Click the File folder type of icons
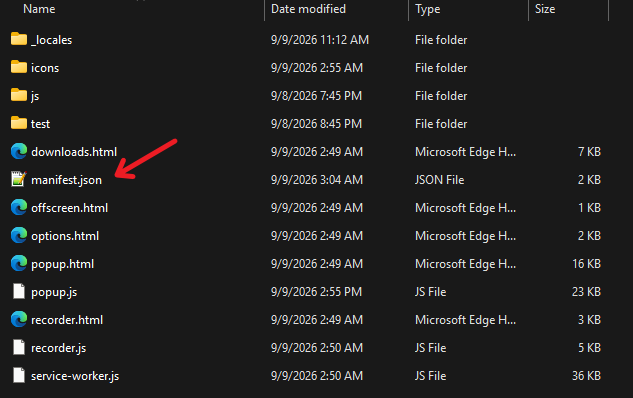This screenshot has height=398, width=633. (441, 68)
